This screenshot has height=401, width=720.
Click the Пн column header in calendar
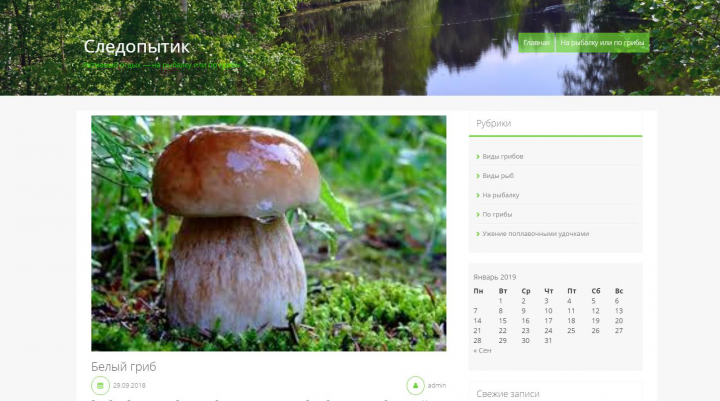point(478,291)
